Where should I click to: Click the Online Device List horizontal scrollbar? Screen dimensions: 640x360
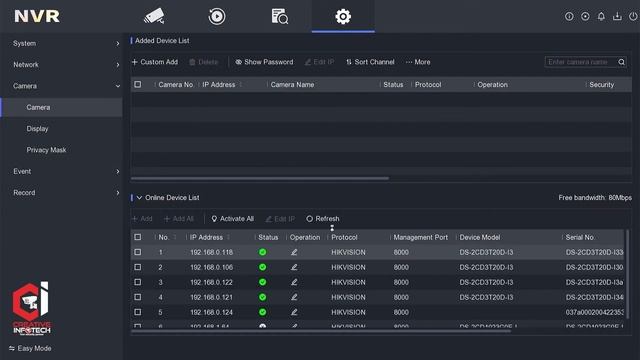[321, 331]
